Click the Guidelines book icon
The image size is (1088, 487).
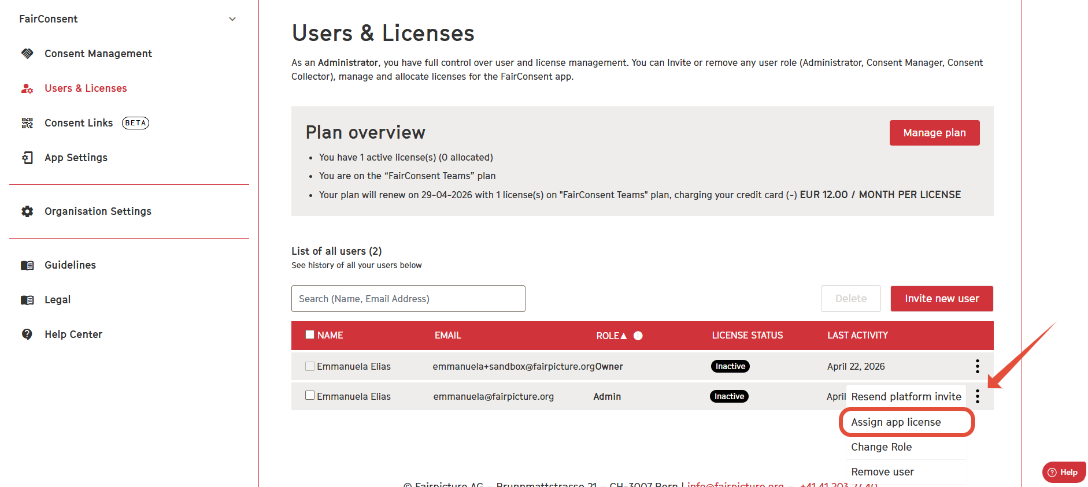[27, 265]
